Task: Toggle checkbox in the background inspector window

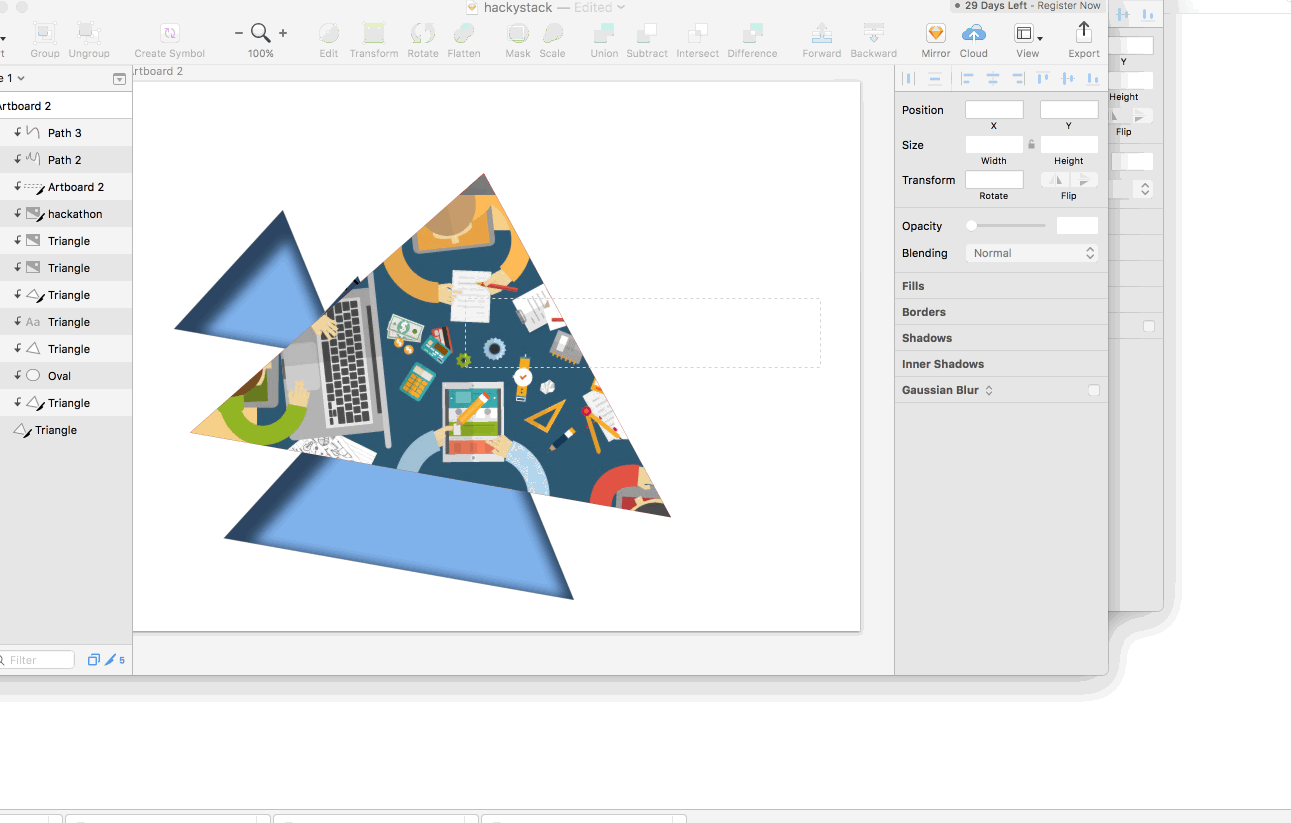Action: tap(1149, 326)
